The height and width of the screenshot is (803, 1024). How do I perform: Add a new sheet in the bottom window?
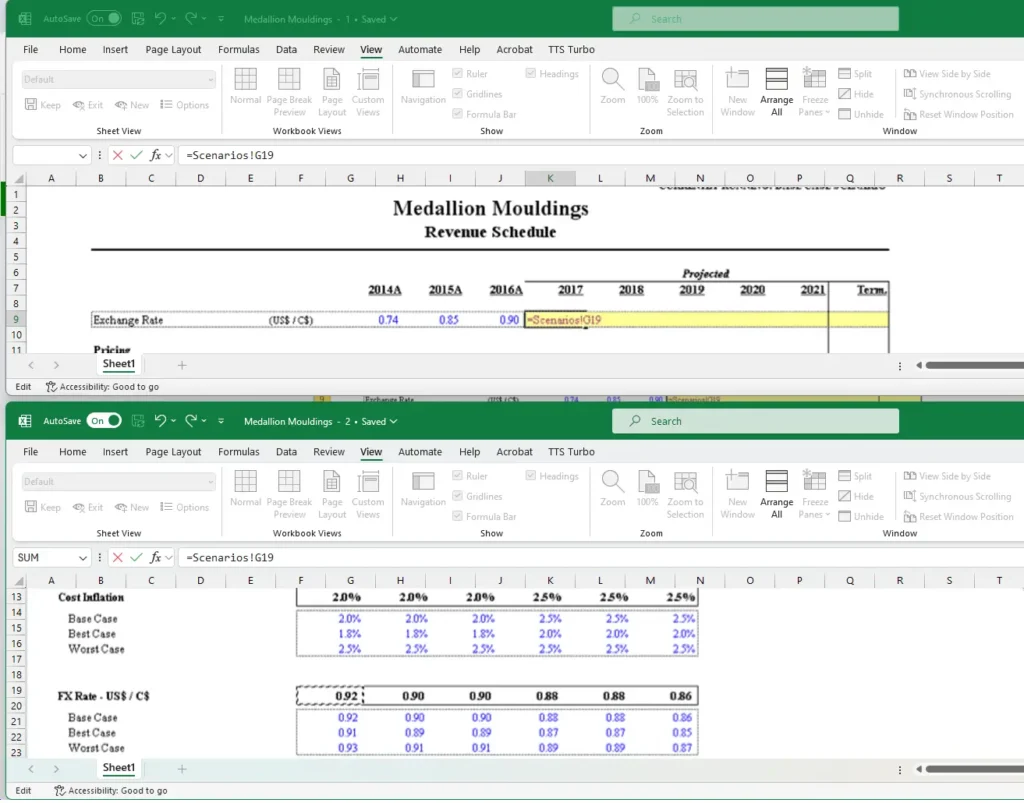point(182,768)
